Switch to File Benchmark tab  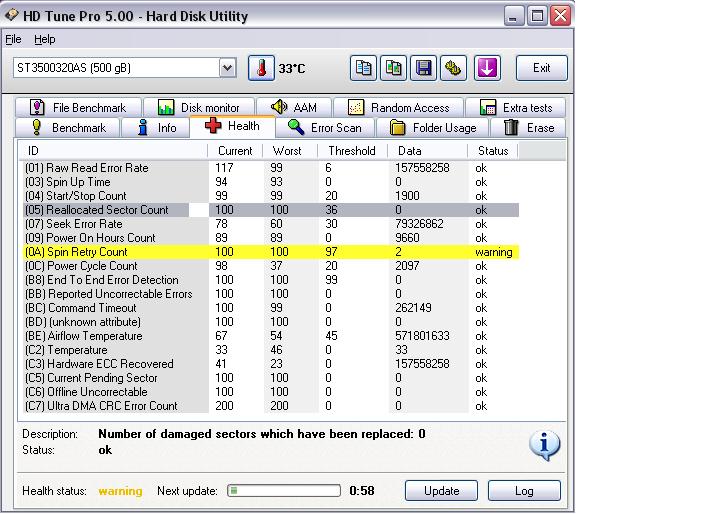(x=78, y=107)
